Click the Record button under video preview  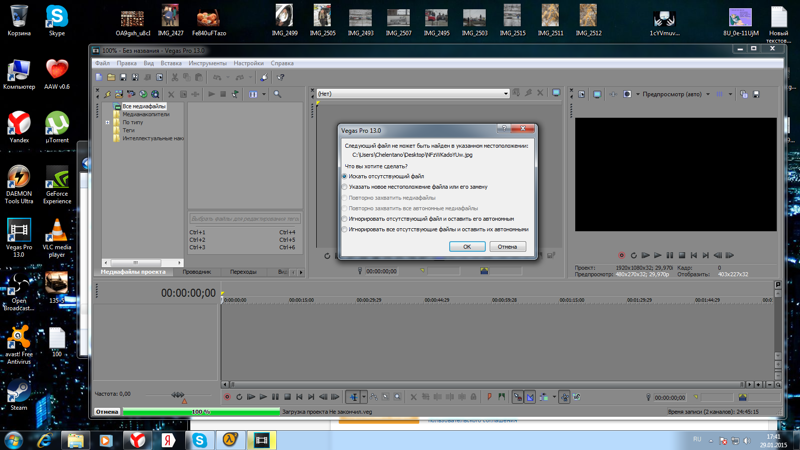(x=621, y=255)
